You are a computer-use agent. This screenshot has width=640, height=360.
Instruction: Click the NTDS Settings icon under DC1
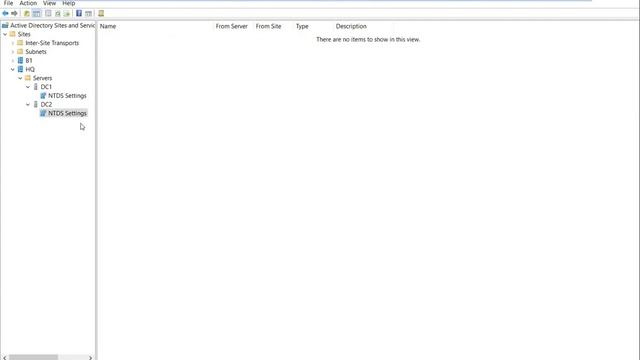pos(43,96)
